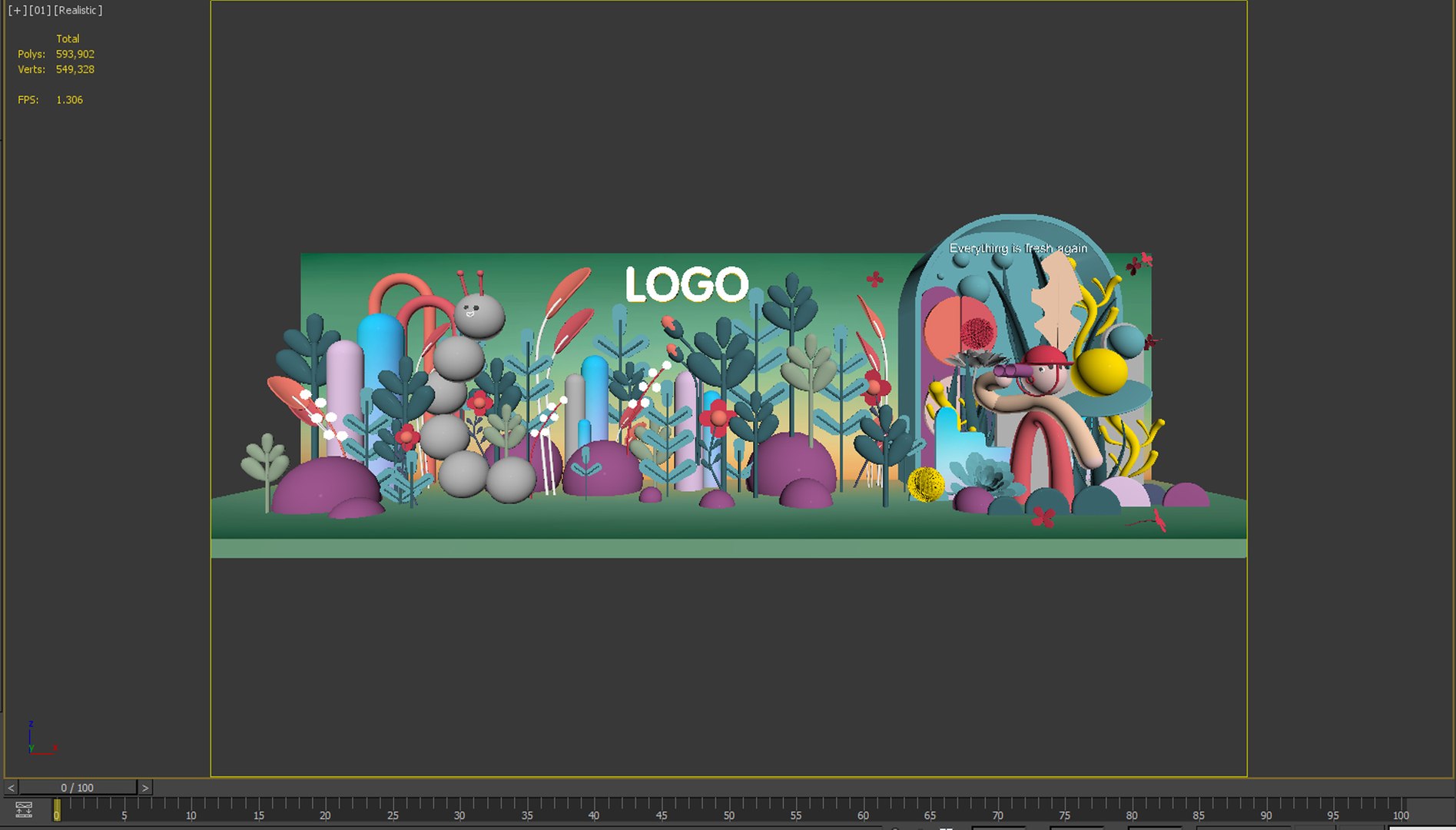Jump to frame 65 on the track bar
Viewport: 1456px width, 830px height.
click(x=930, y=815)
